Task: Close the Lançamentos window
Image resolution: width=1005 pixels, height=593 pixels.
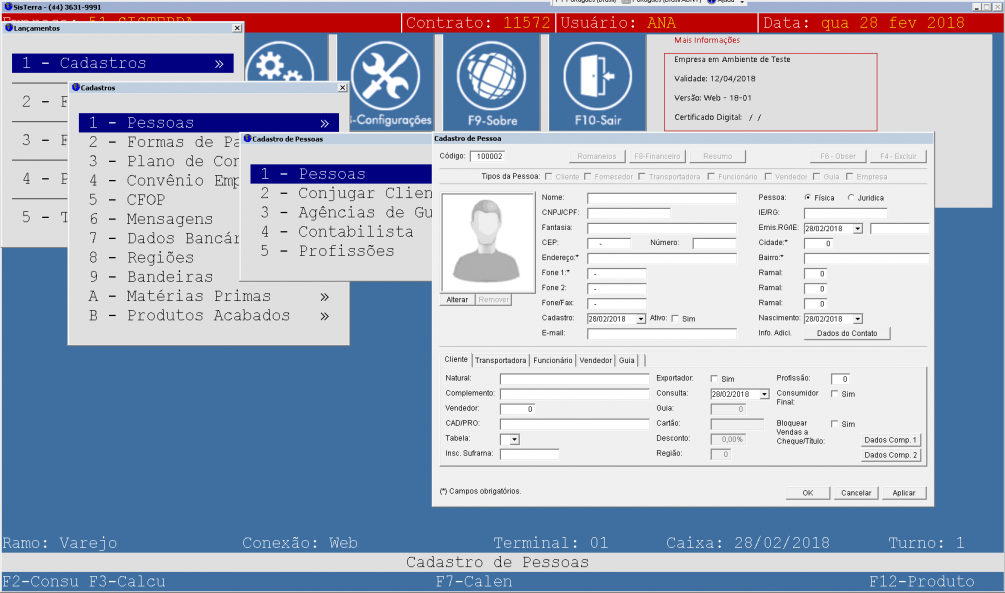Action: 237,28
